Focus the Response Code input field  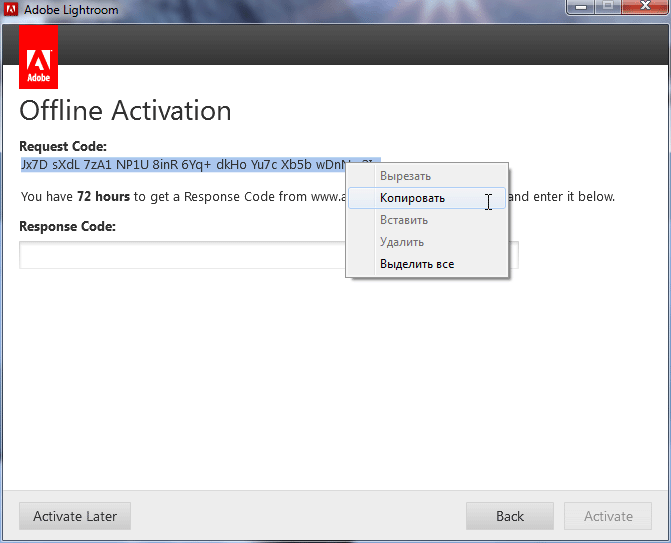(x=269, y=255)
